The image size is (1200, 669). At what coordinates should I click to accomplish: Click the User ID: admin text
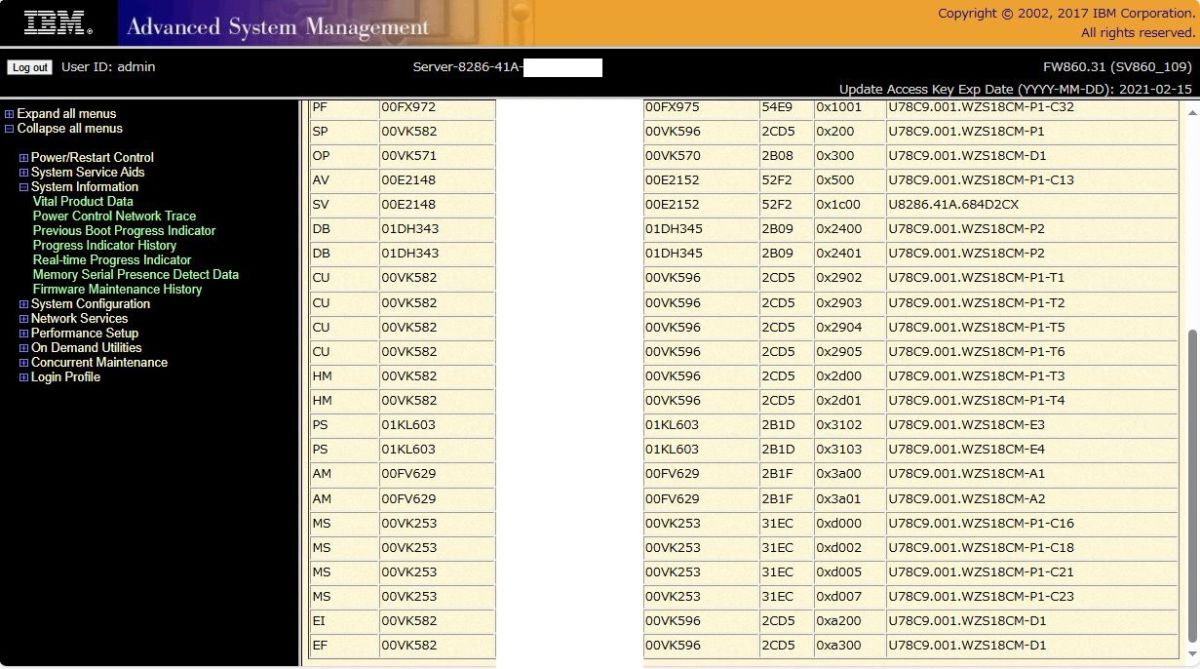(x=108, y=67)
